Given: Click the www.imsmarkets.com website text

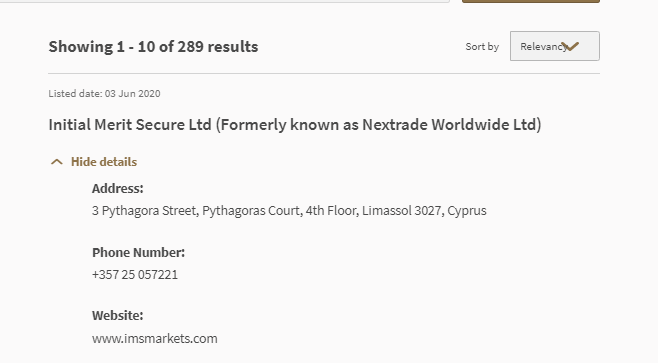Looking at the screenshot, I should (x=154, y=338).
